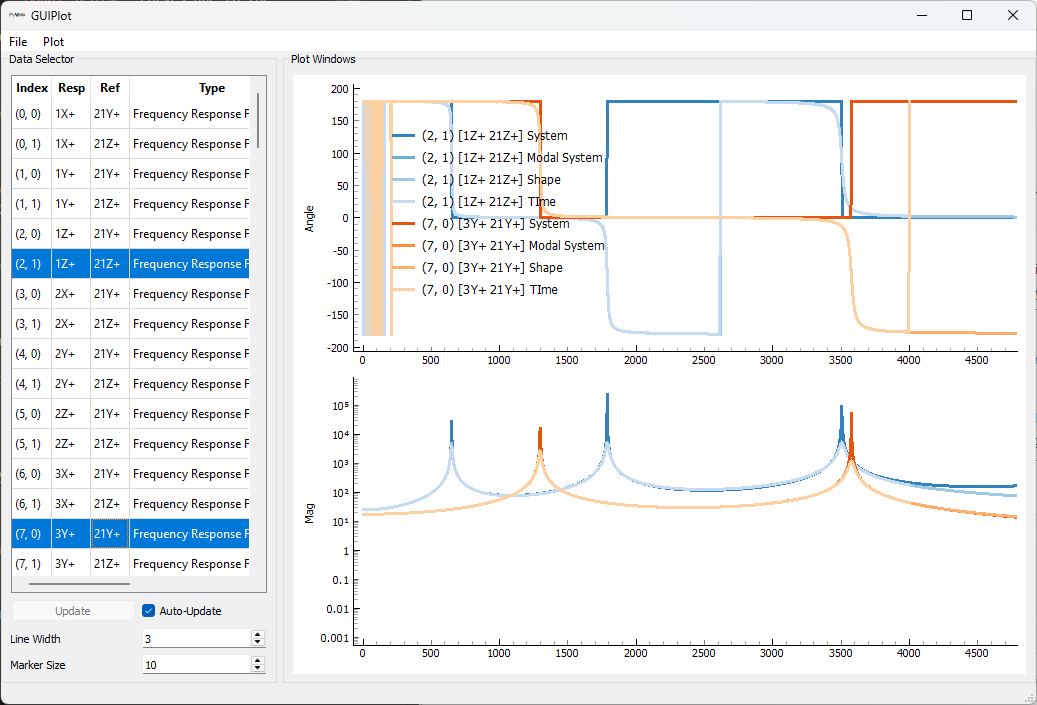1037x705 pixels.
Task: Decrease Marker Size using the down stepper arrow
Action: [258, 668]
